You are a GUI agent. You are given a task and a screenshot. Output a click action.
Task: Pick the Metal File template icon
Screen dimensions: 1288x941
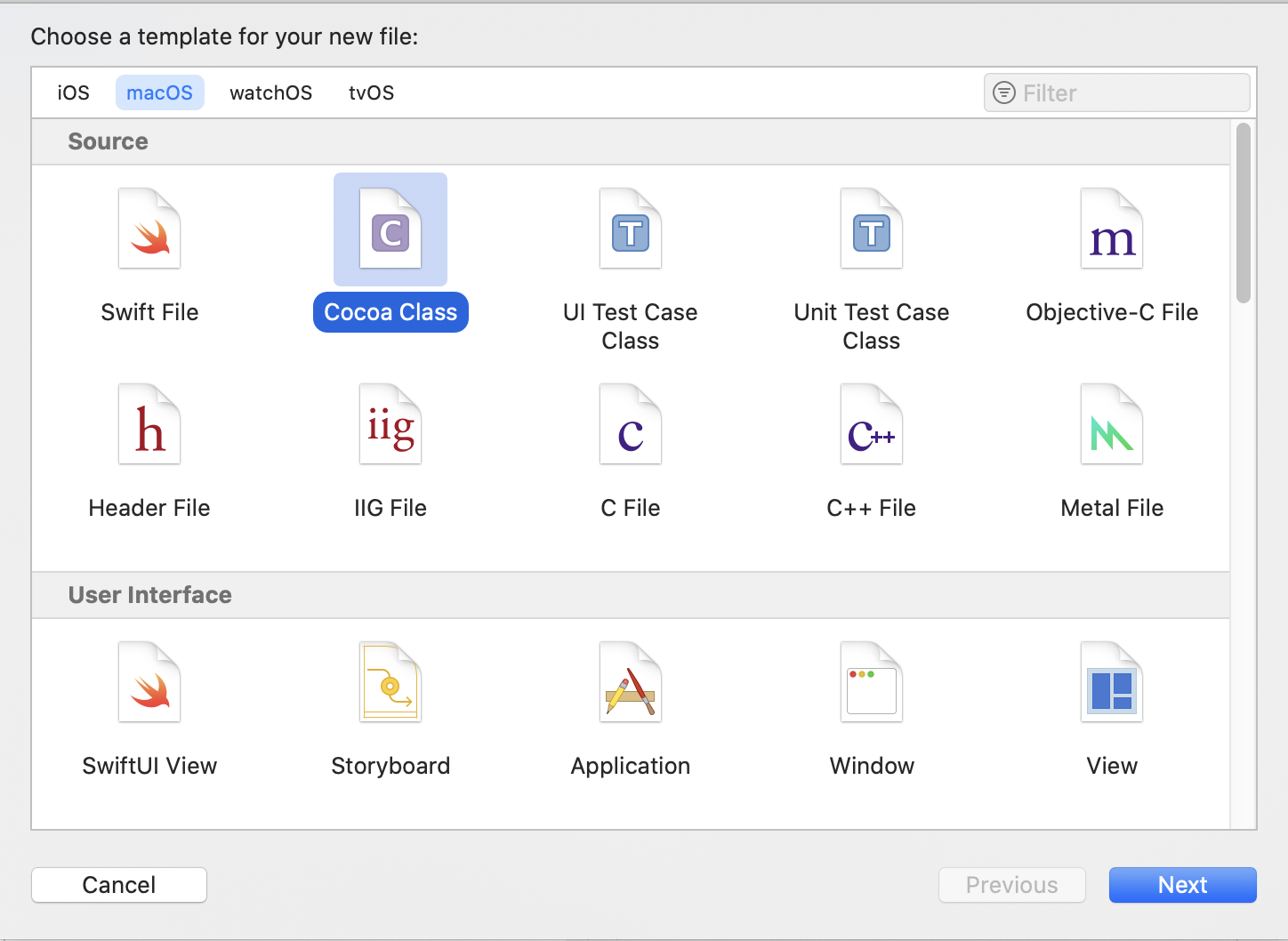(x=1112, y=424)
